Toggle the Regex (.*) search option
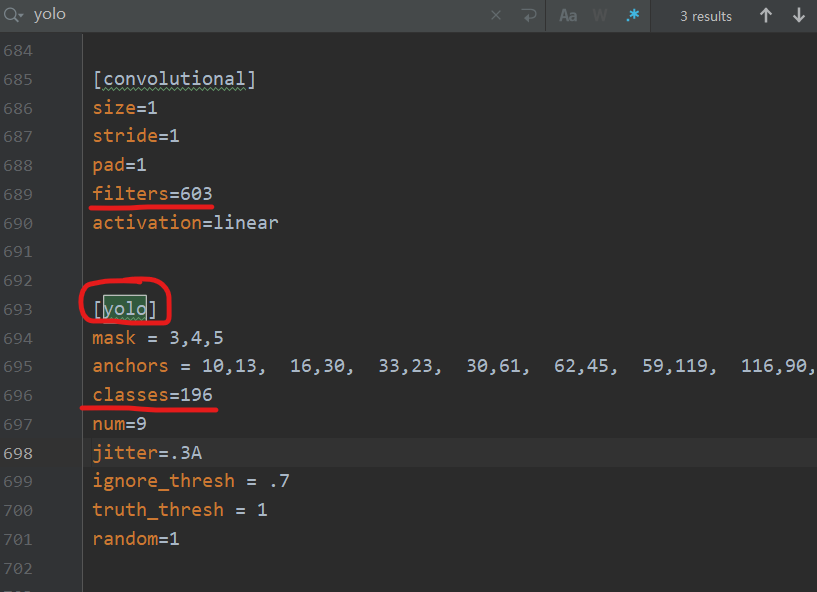The width and height of the screenshot is (817, 592). (x=633, y=16)
